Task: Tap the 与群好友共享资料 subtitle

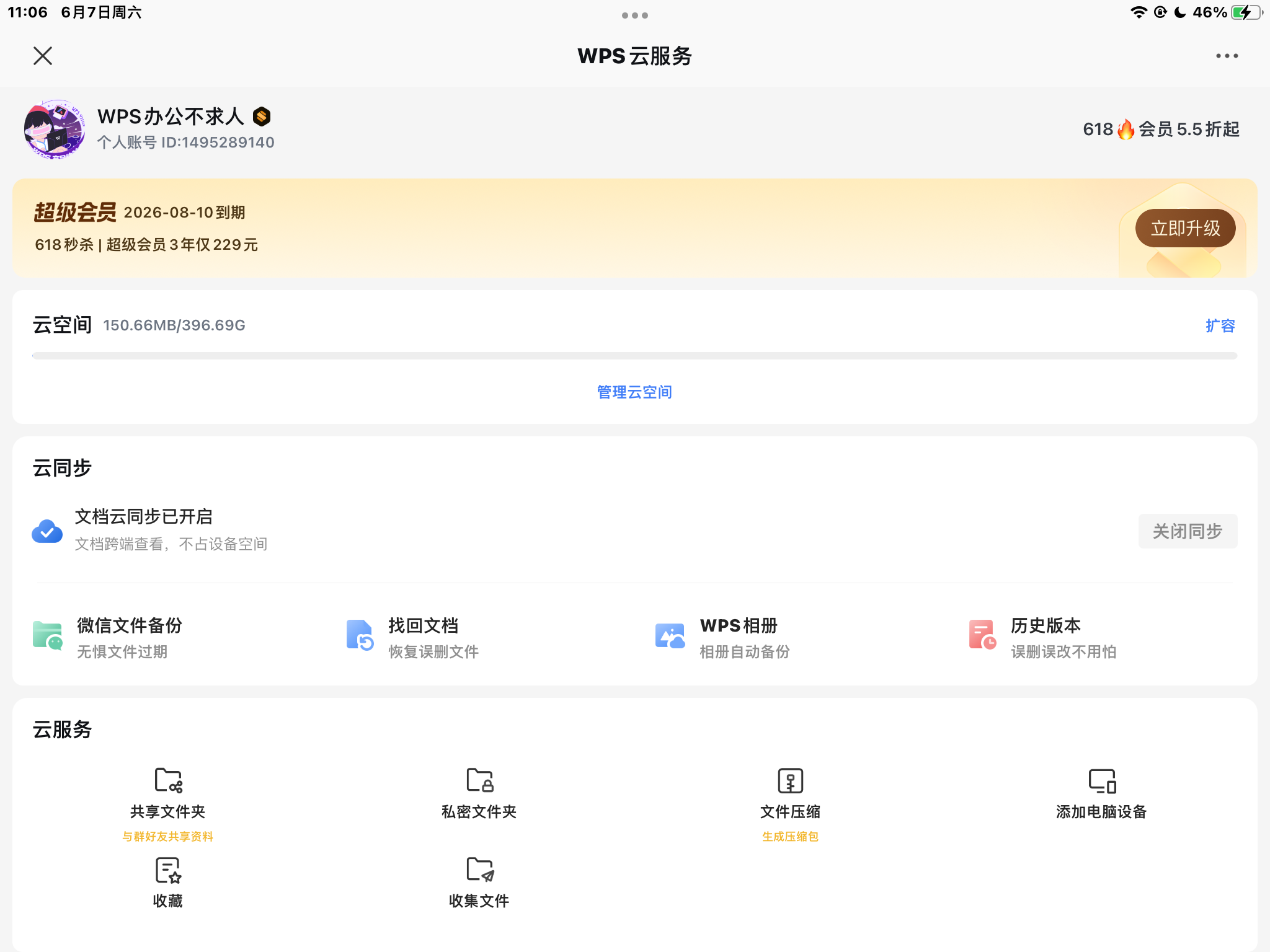Action: [168, 837]
